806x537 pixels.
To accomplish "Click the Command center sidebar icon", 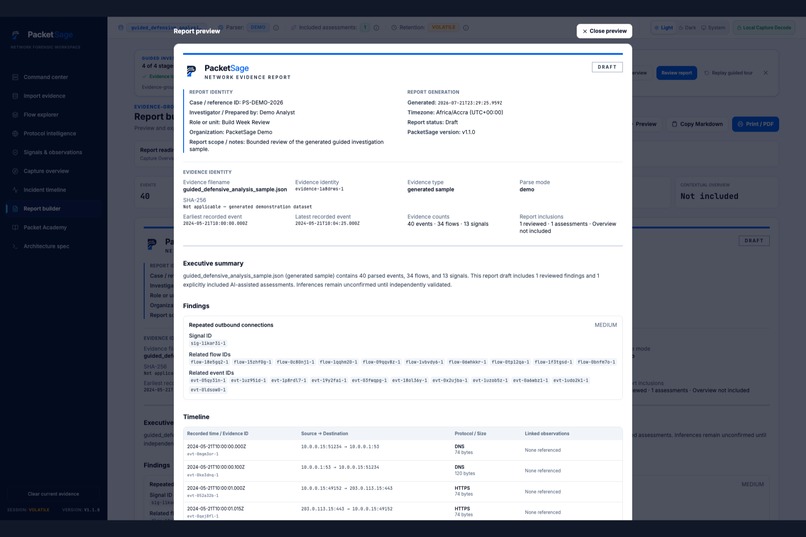I will coord(15,77).
